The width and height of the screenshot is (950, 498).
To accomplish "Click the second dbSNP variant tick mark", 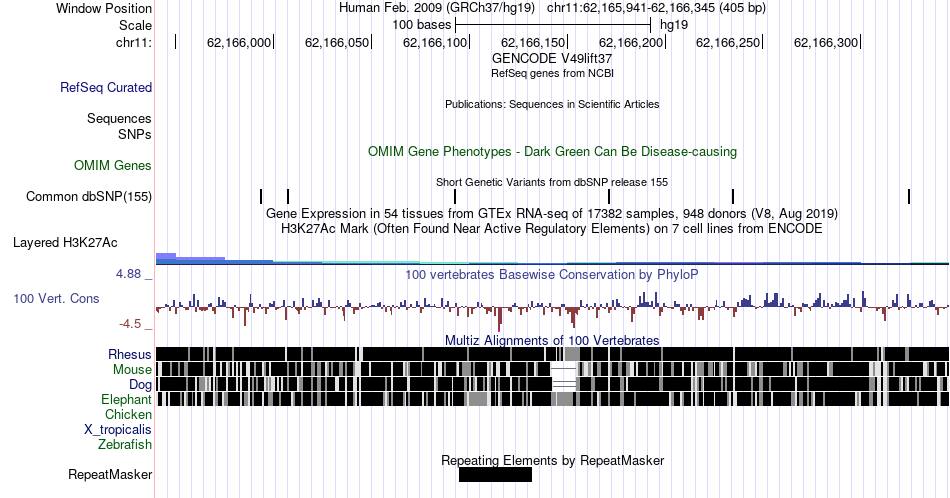I will [x=288, y=196].
